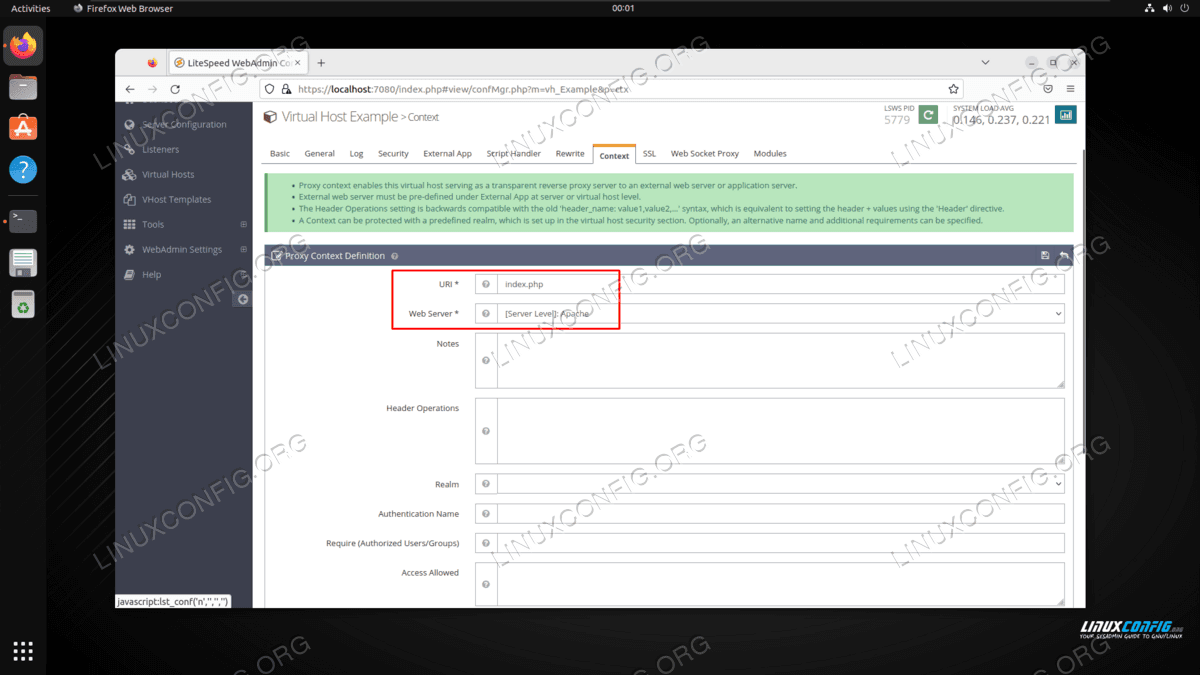Click the help icon next to URI field
This screenshot has width=1200, height=675.
pos(486,284)
